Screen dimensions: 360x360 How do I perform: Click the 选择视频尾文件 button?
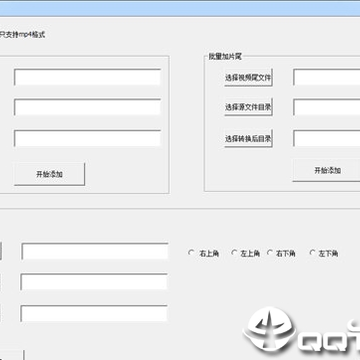(248, 78)
